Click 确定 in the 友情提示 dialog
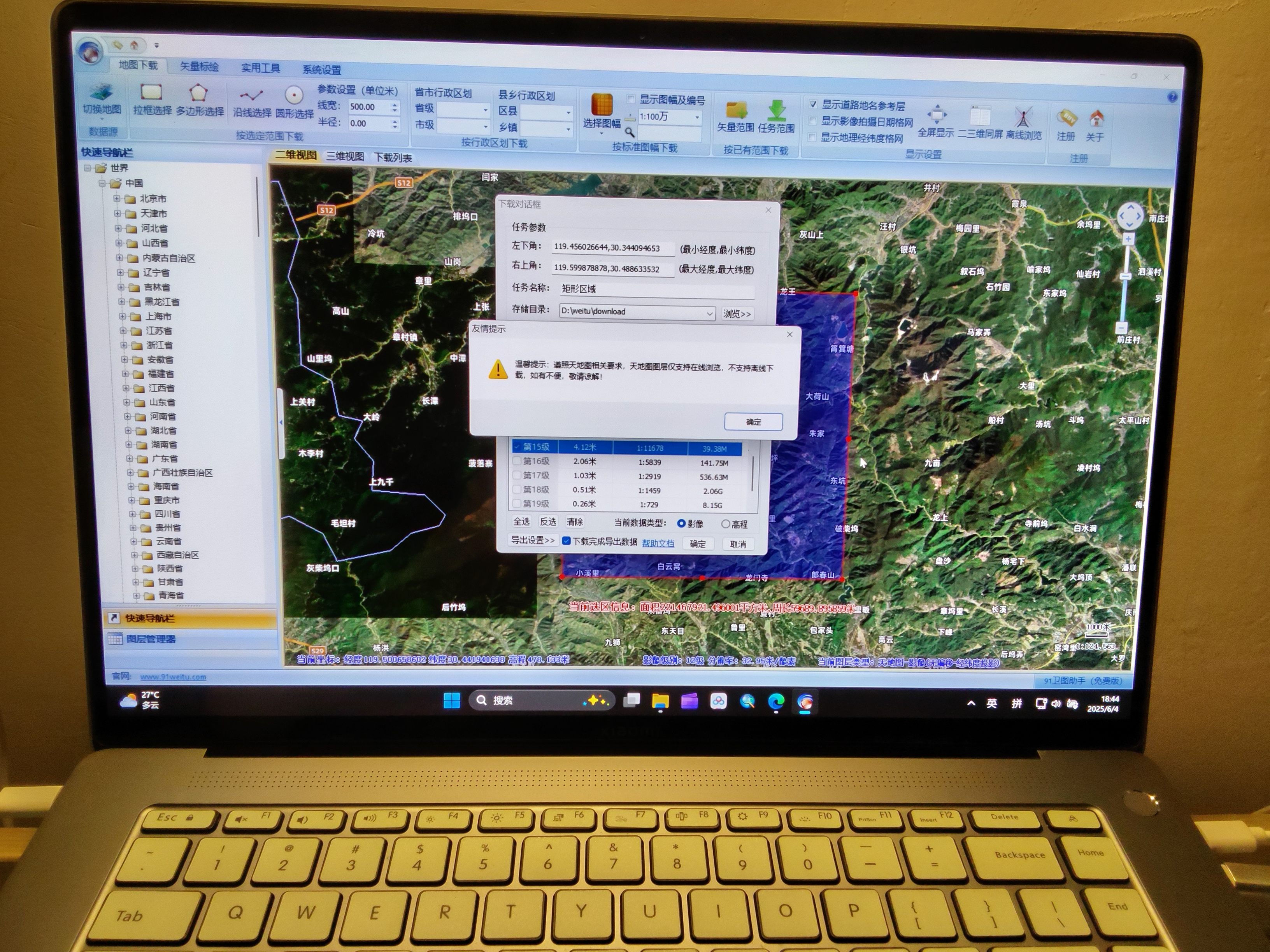 pyautogui.click(x=753, y=422)
